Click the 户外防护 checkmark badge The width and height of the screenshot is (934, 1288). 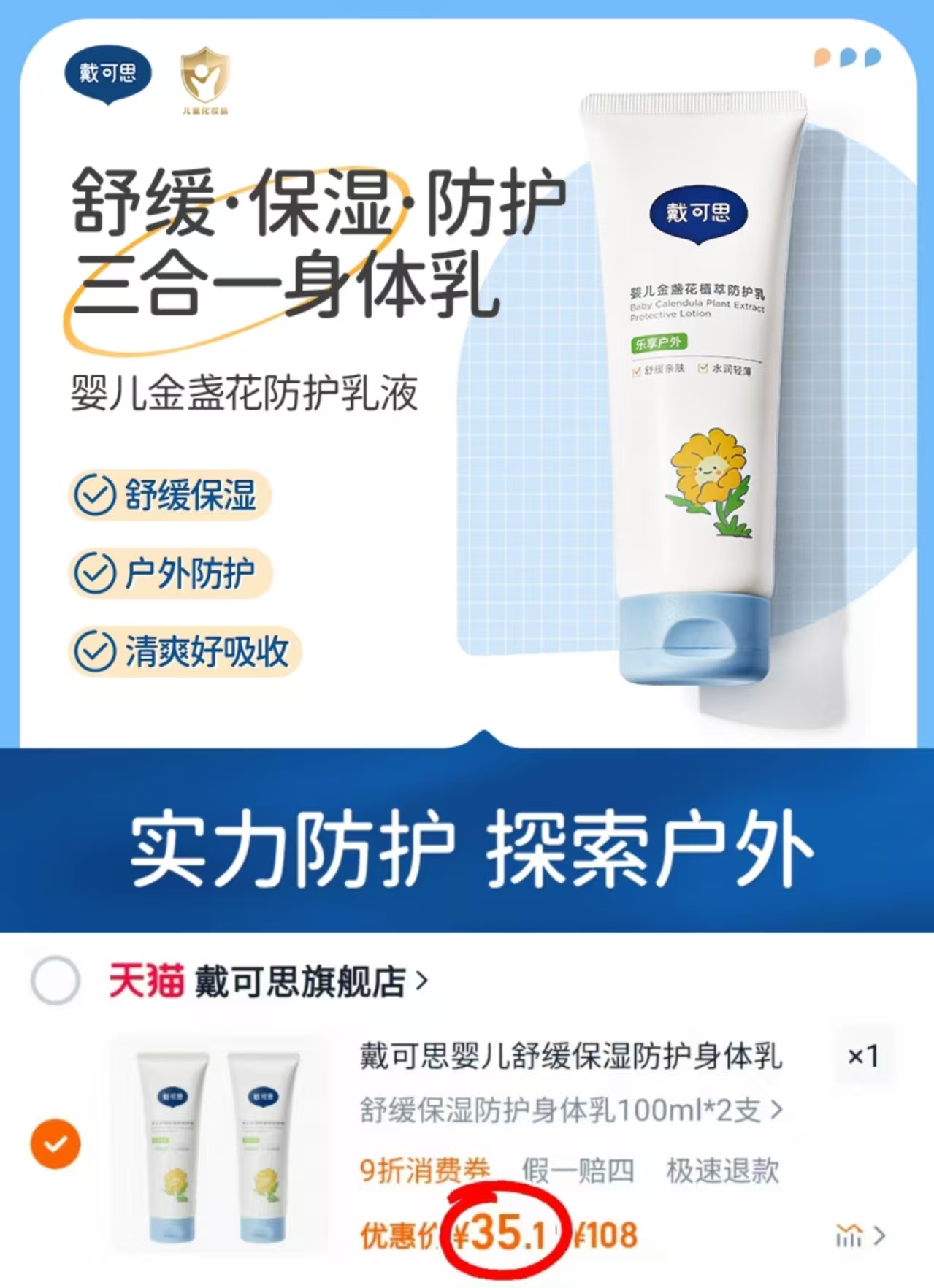(169, 573)
